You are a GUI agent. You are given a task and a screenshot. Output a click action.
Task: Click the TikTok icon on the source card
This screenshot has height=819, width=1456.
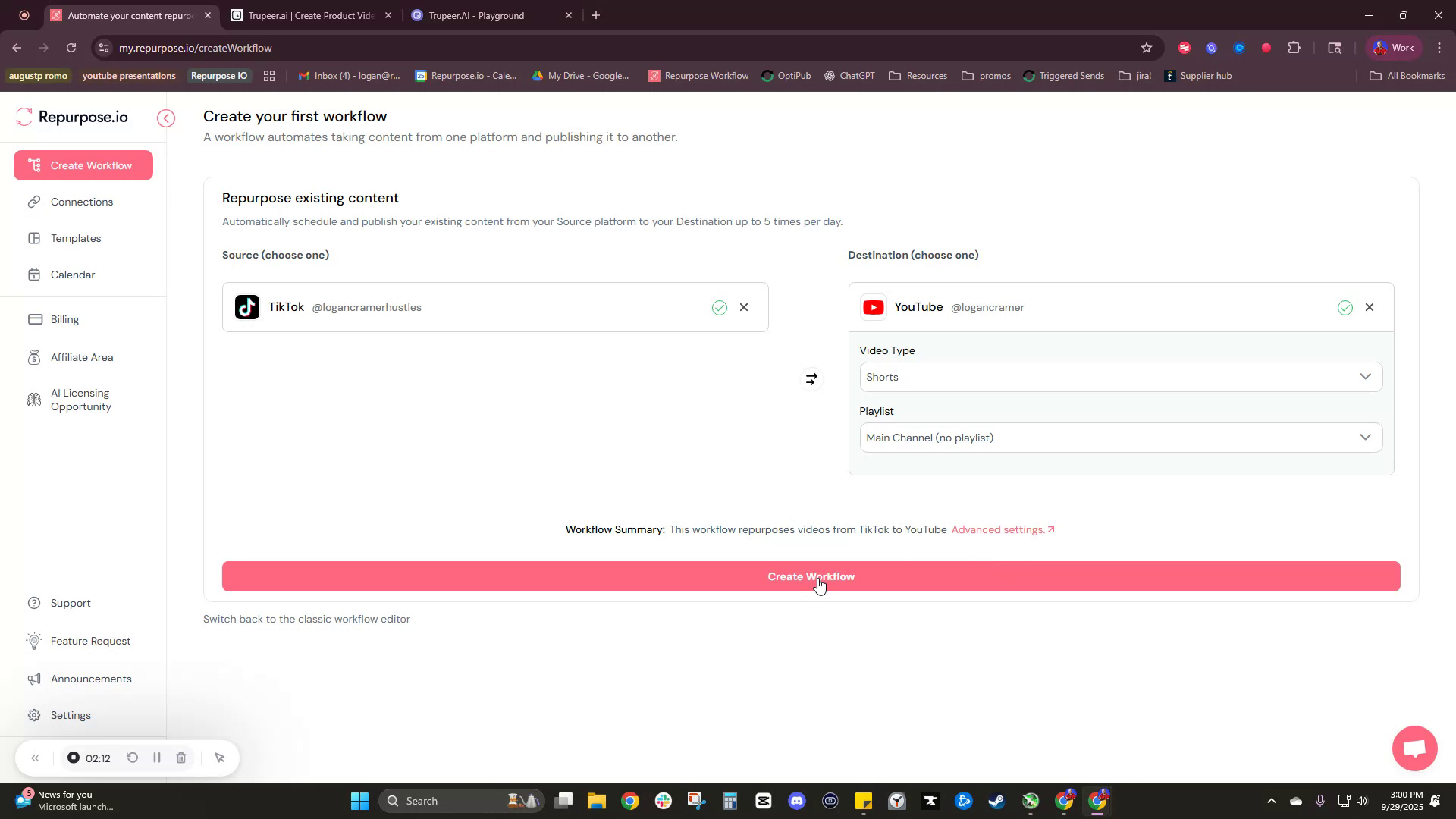246,307
